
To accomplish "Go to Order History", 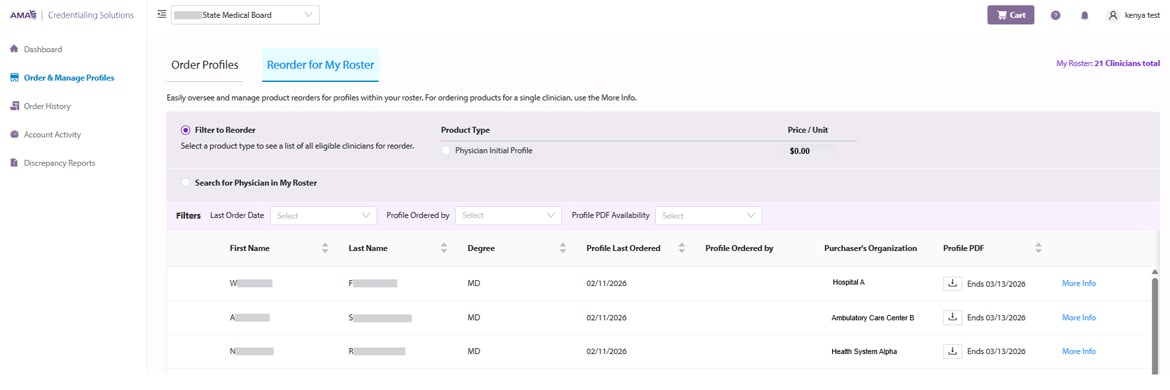I will 47,106.
